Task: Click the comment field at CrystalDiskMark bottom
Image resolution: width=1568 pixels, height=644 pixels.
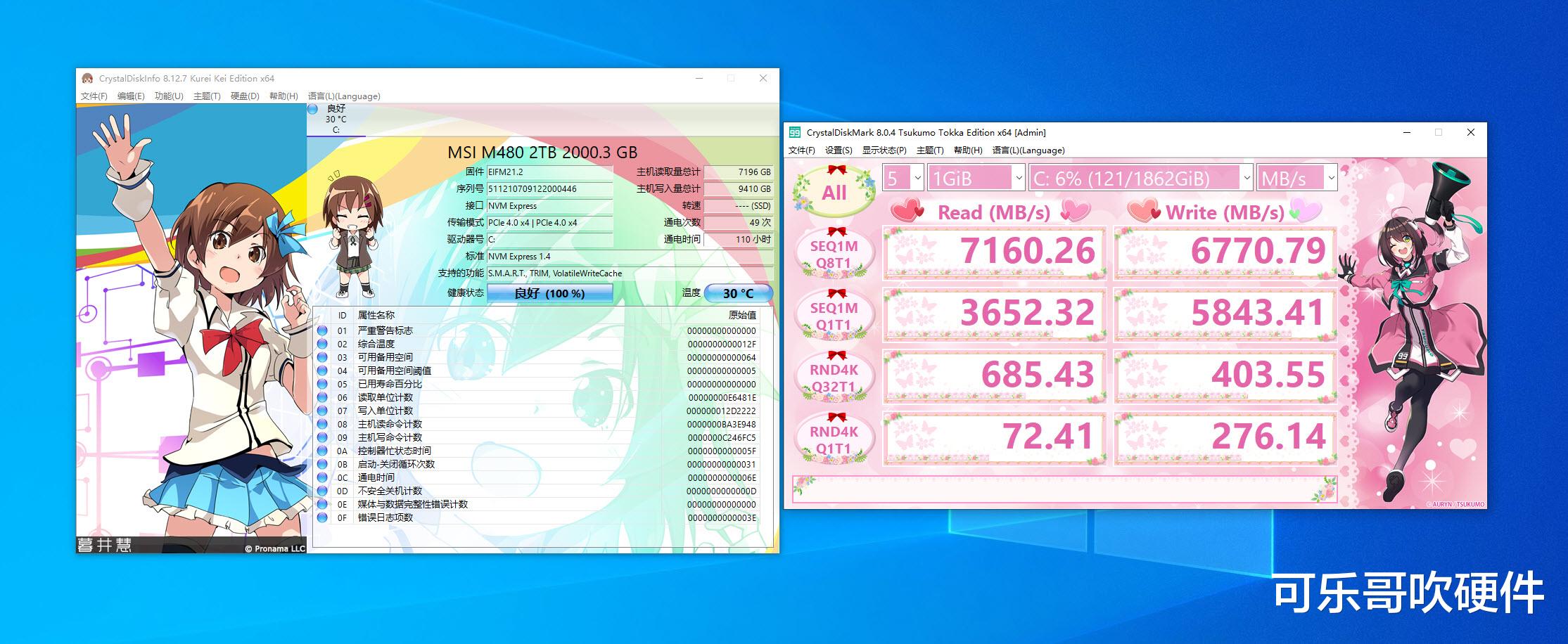Action: tap(1065, 490)
